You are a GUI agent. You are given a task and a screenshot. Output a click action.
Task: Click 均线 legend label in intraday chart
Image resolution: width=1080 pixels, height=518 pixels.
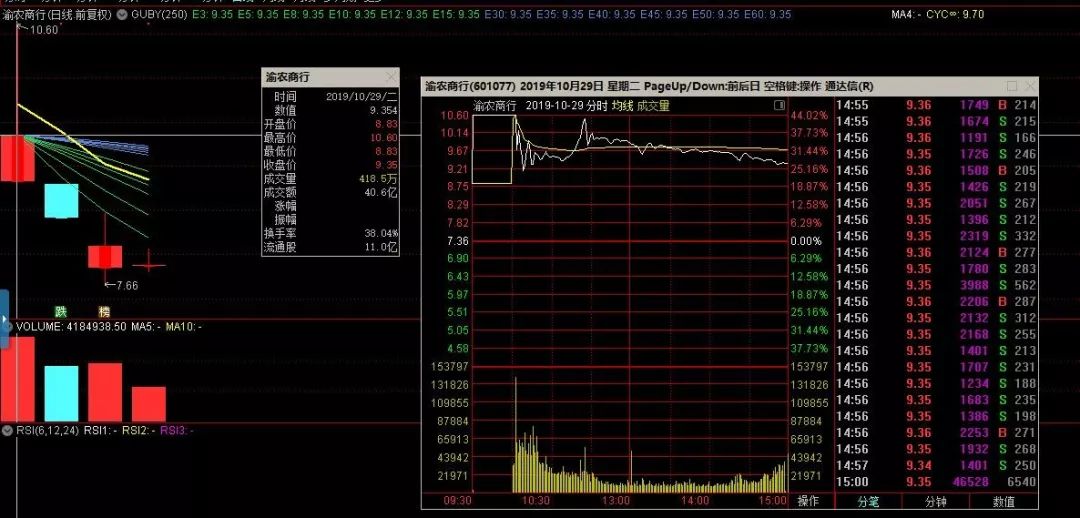[622, 105]
